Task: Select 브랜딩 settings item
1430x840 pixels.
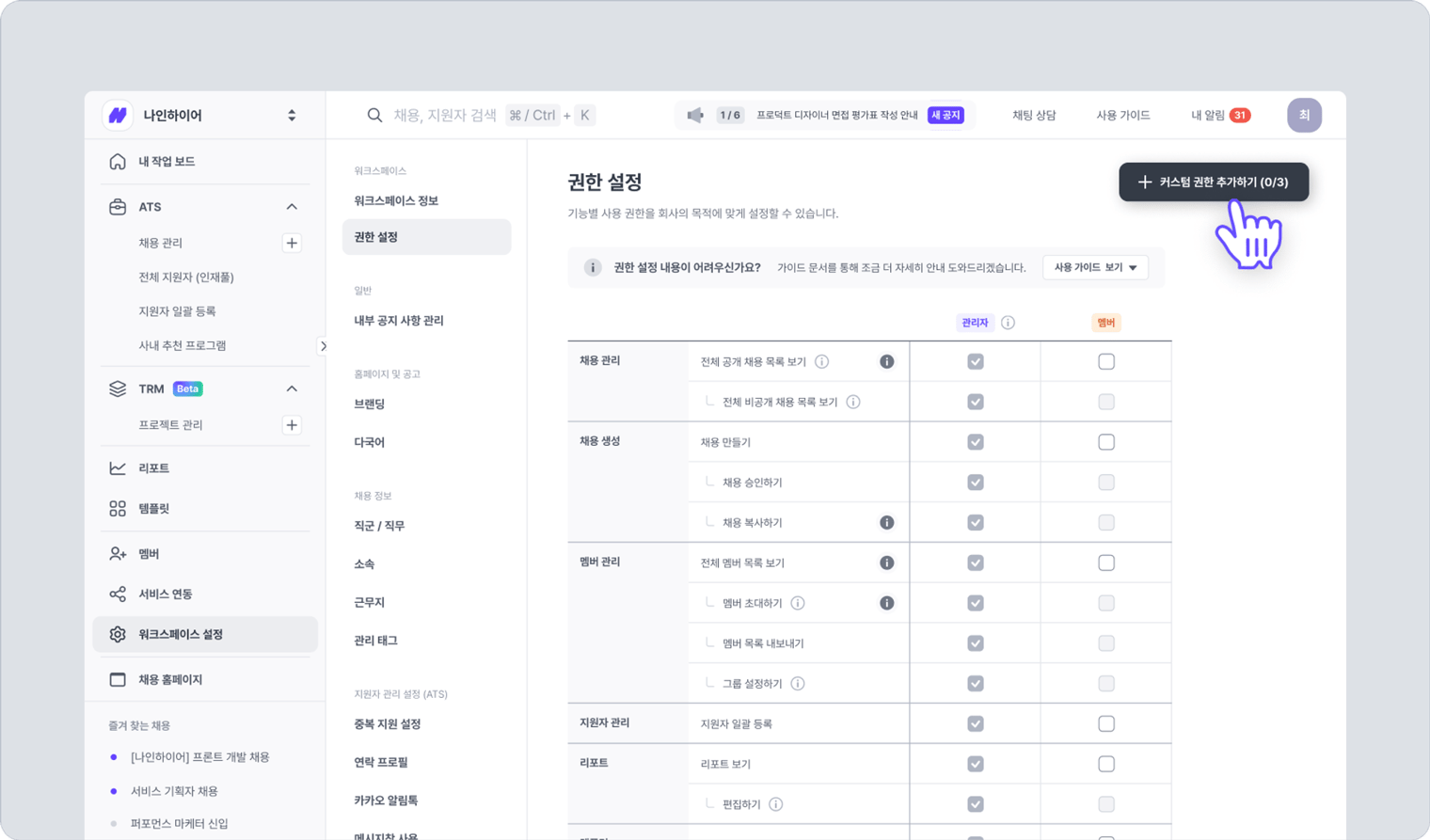Action: point(369,404)
